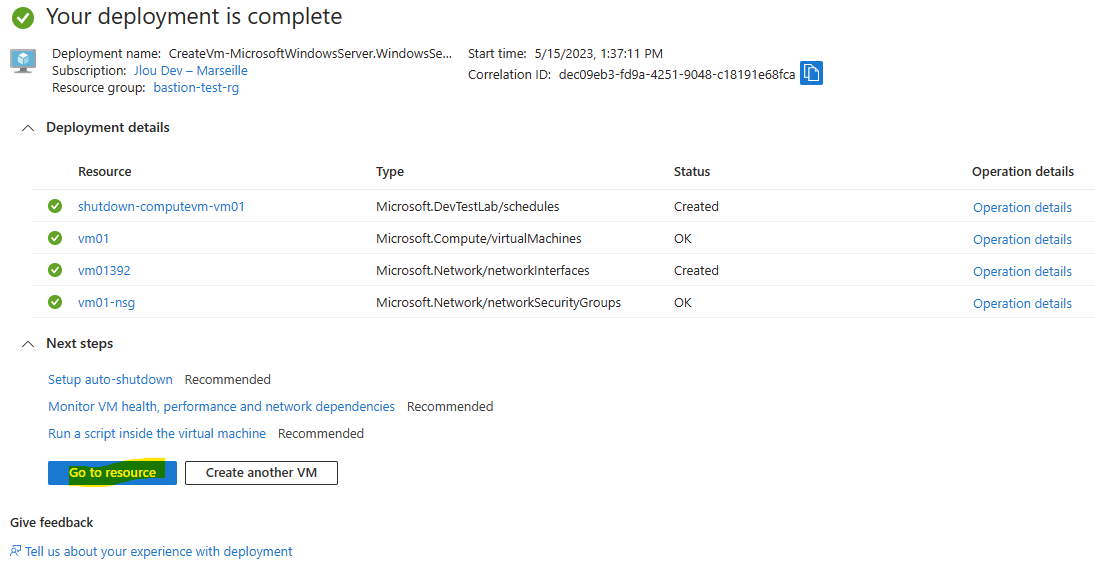
Task: Click green status check next to vm01392
Action: [x=54, y=270]
